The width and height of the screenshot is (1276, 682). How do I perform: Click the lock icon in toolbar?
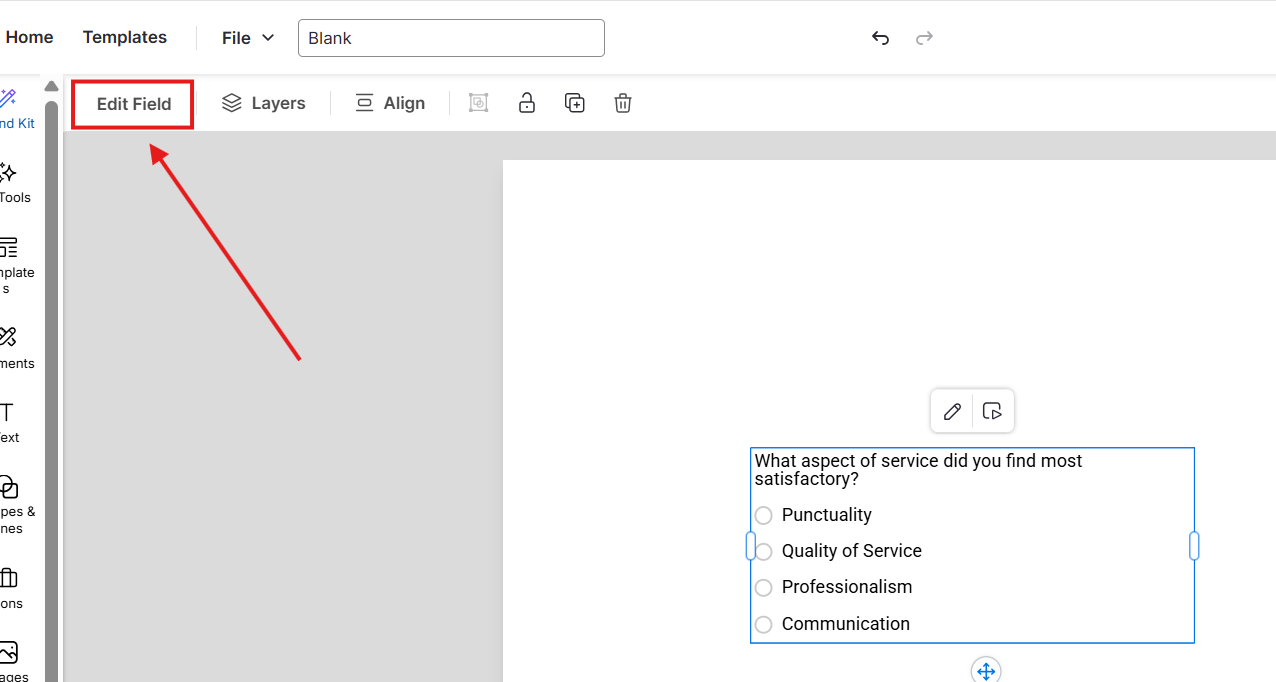526,103
